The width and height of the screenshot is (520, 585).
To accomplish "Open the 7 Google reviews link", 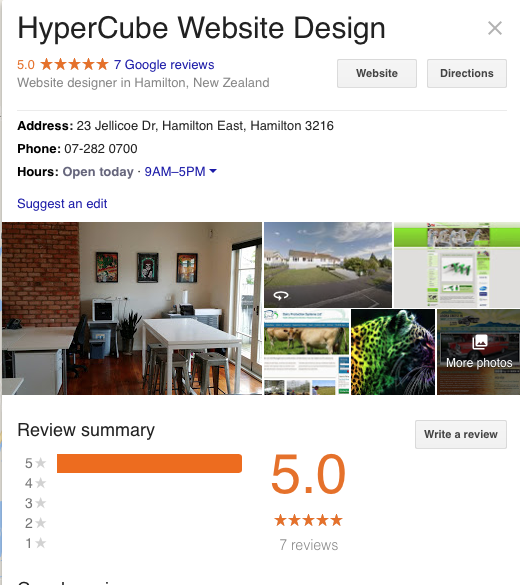I will [x=164, y=65].
